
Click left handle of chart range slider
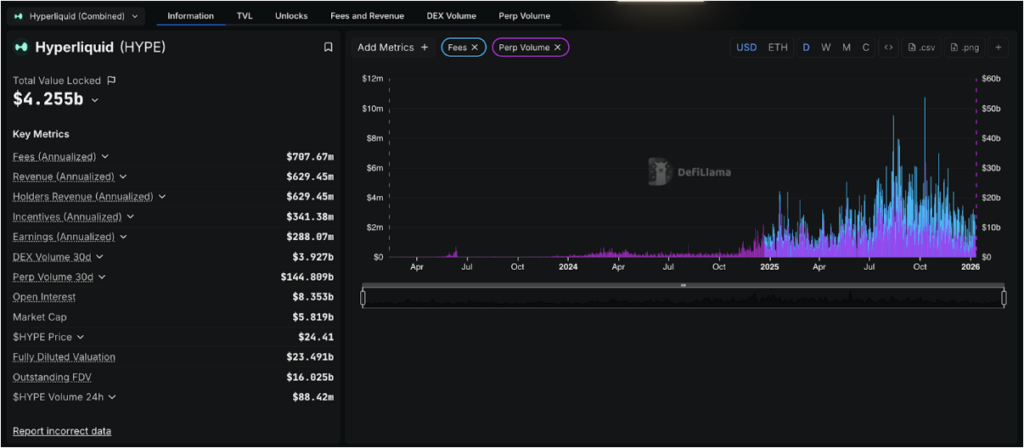(x=363, y=298)
